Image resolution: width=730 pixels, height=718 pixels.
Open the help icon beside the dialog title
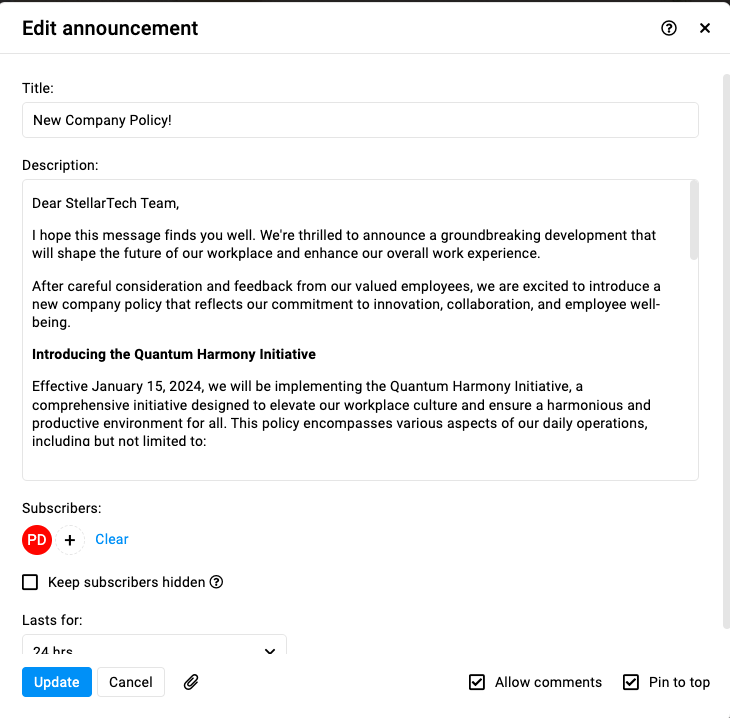coord(669,28)
